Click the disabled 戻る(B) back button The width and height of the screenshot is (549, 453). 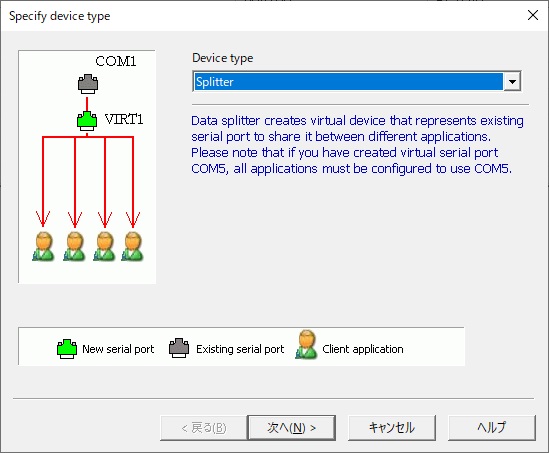point(204,427)
